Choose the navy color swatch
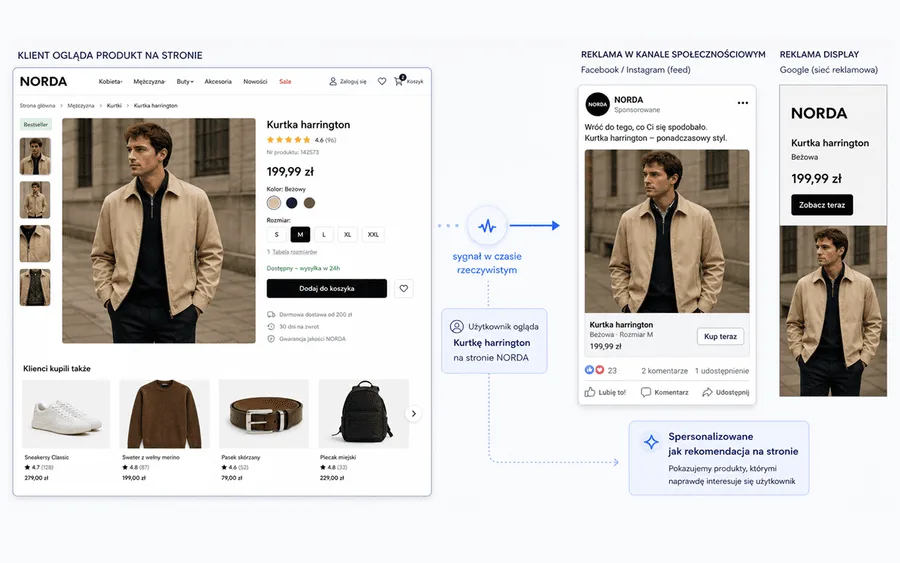The height and width of the screenshot is (563, 900). (292, 203)
